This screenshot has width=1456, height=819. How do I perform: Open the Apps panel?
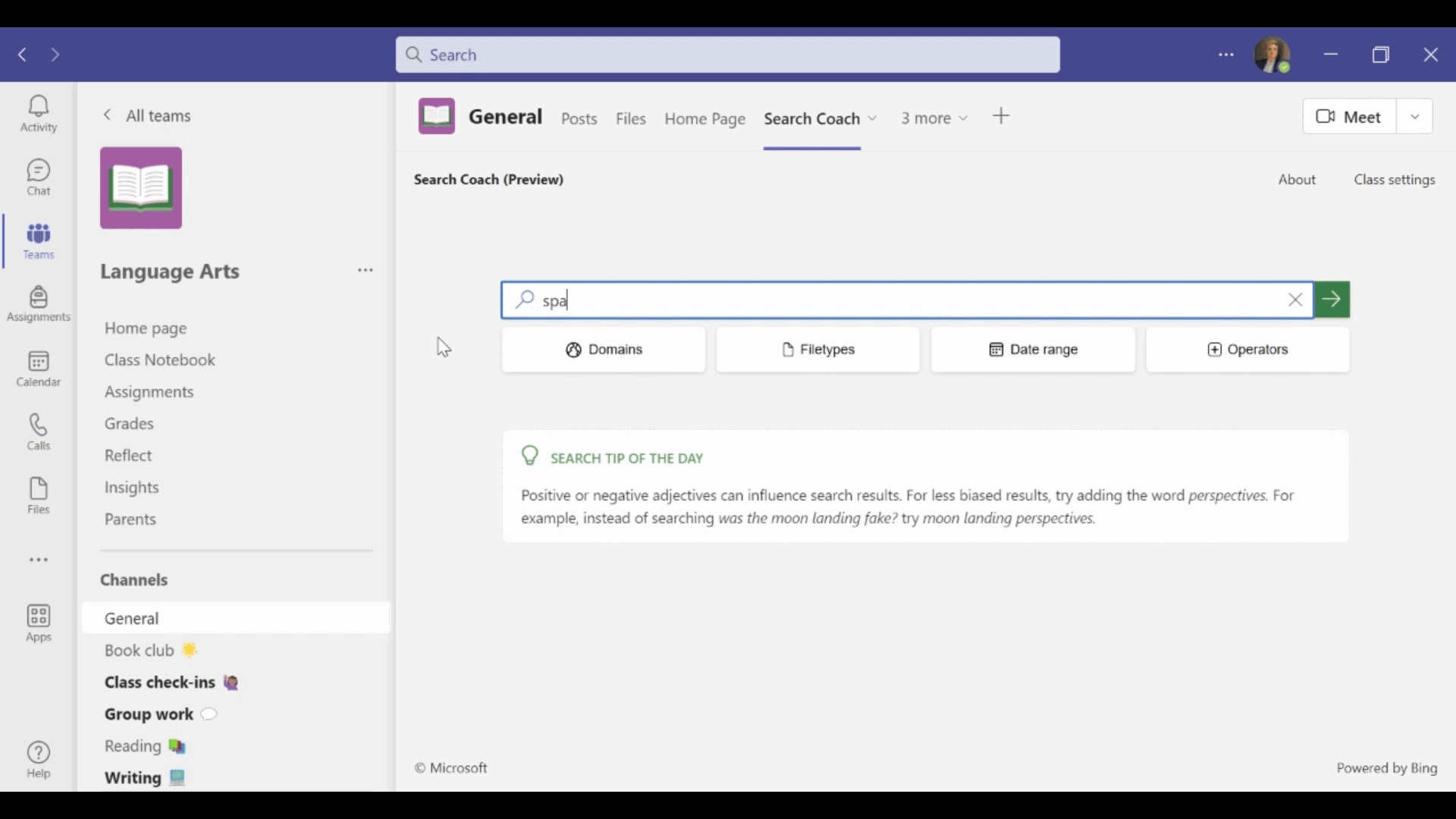pyautogui.click(x=38, y=623)
